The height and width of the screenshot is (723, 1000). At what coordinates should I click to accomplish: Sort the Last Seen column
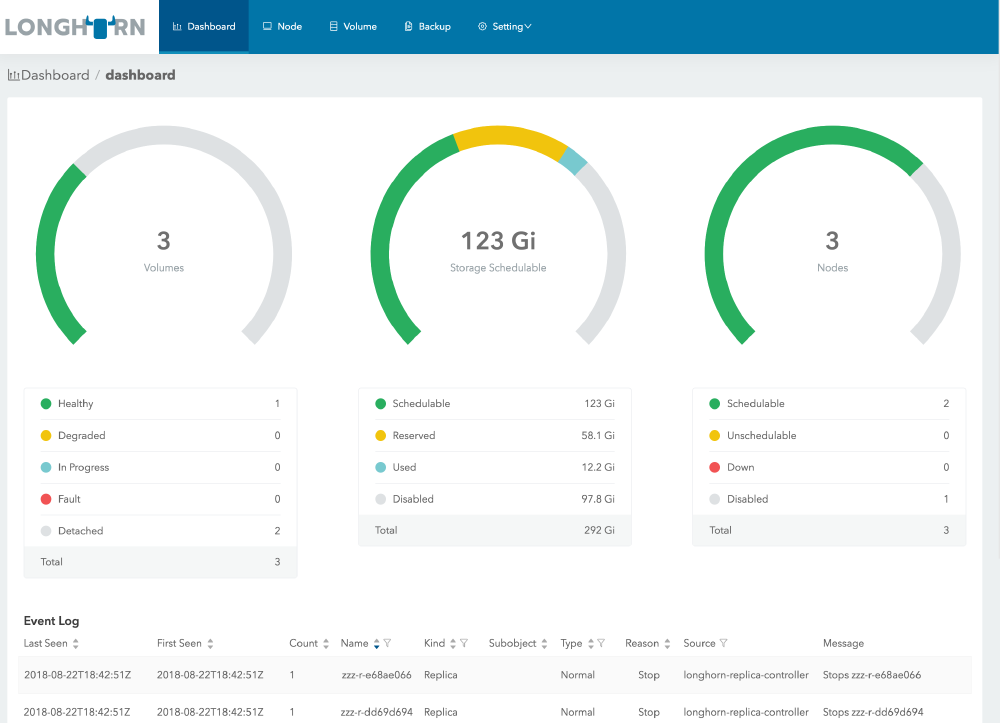[76, 644]
